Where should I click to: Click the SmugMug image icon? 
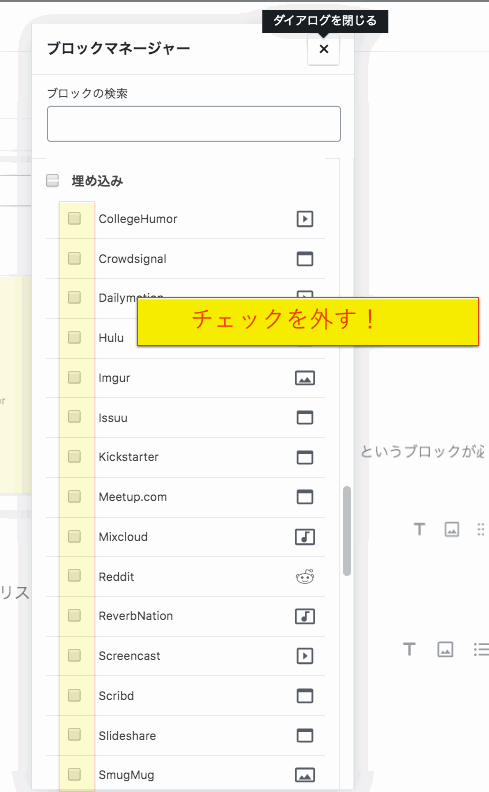click(305, 775)
